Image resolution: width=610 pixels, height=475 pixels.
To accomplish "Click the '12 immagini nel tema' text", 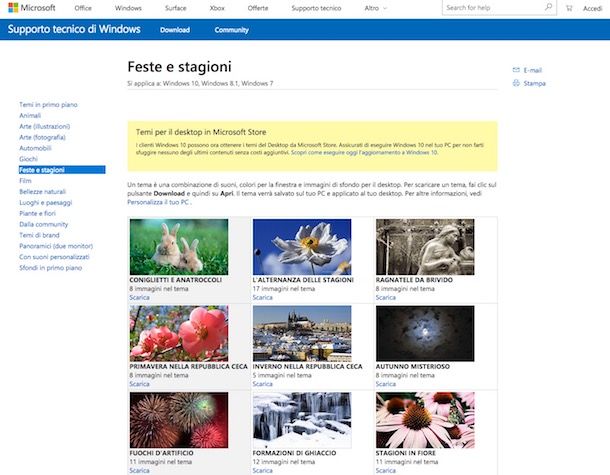I will 284,462.
